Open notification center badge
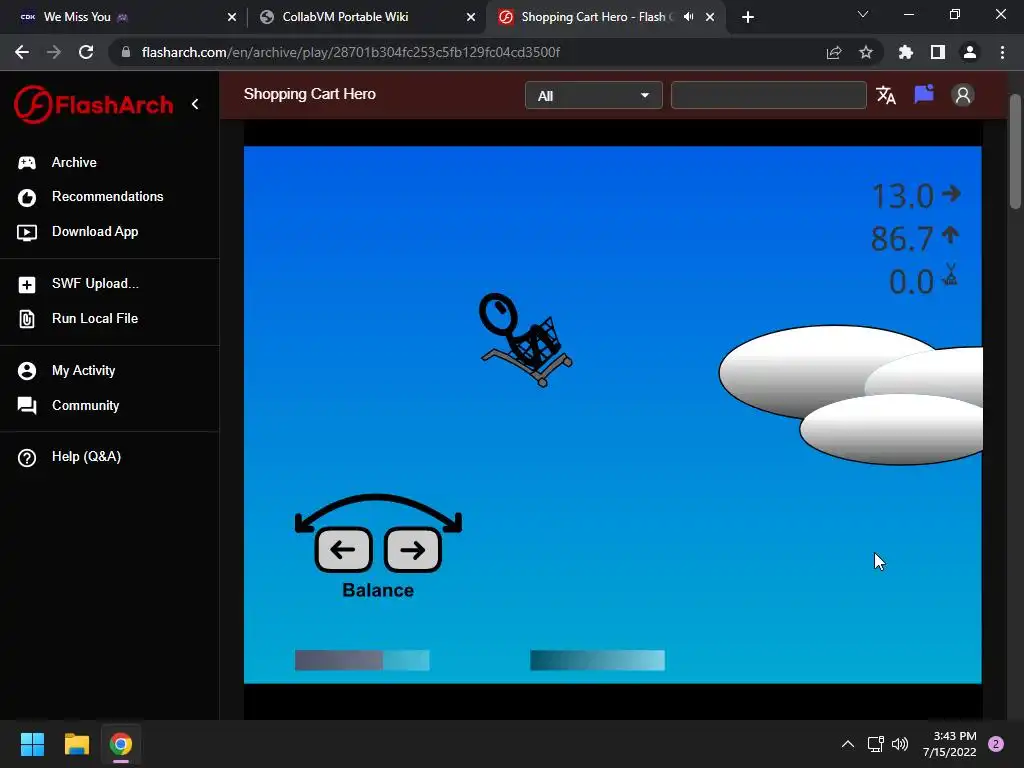1024x768 pixels. [x=996, y=744]
